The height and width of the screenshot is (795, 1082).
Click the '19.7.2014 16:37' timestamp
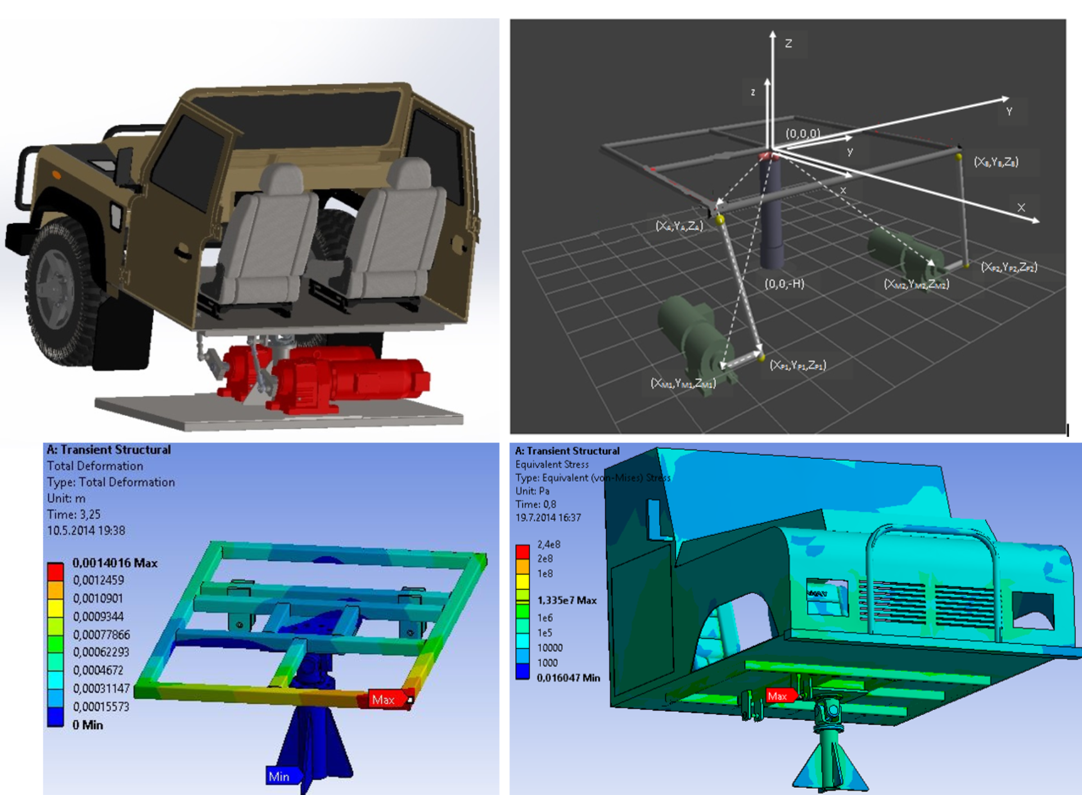[x=548, y=517]
